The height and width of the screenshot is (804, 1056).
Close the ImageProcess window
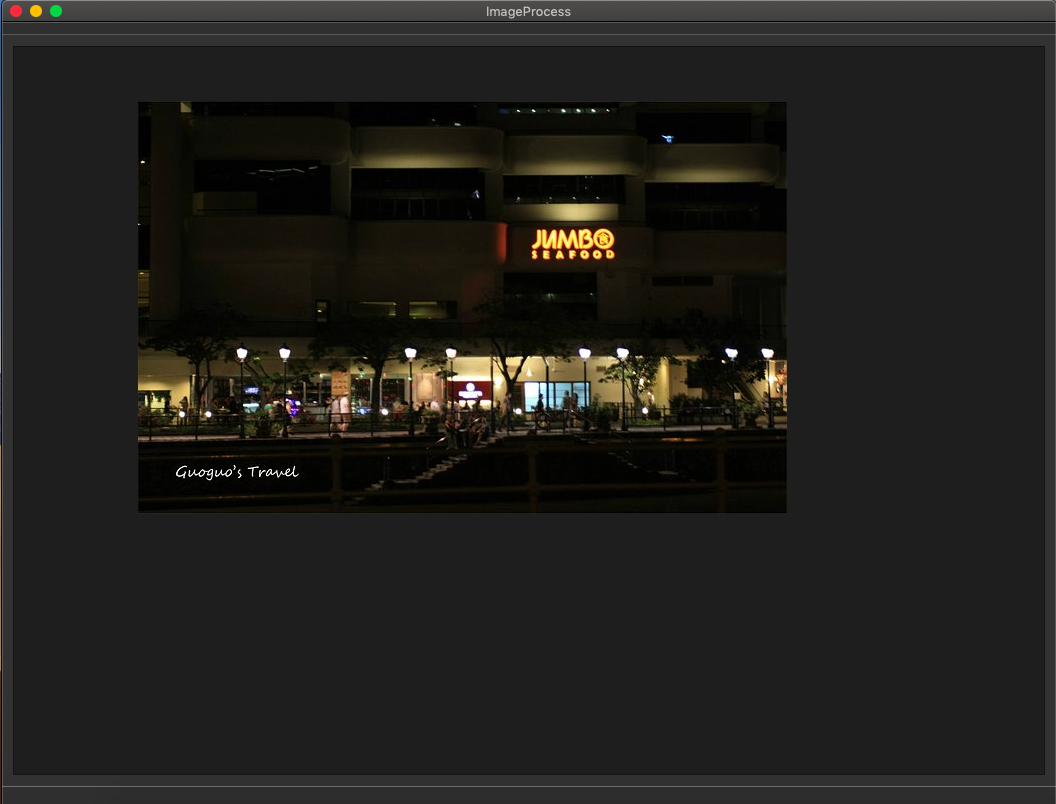(x=16, y=11)
